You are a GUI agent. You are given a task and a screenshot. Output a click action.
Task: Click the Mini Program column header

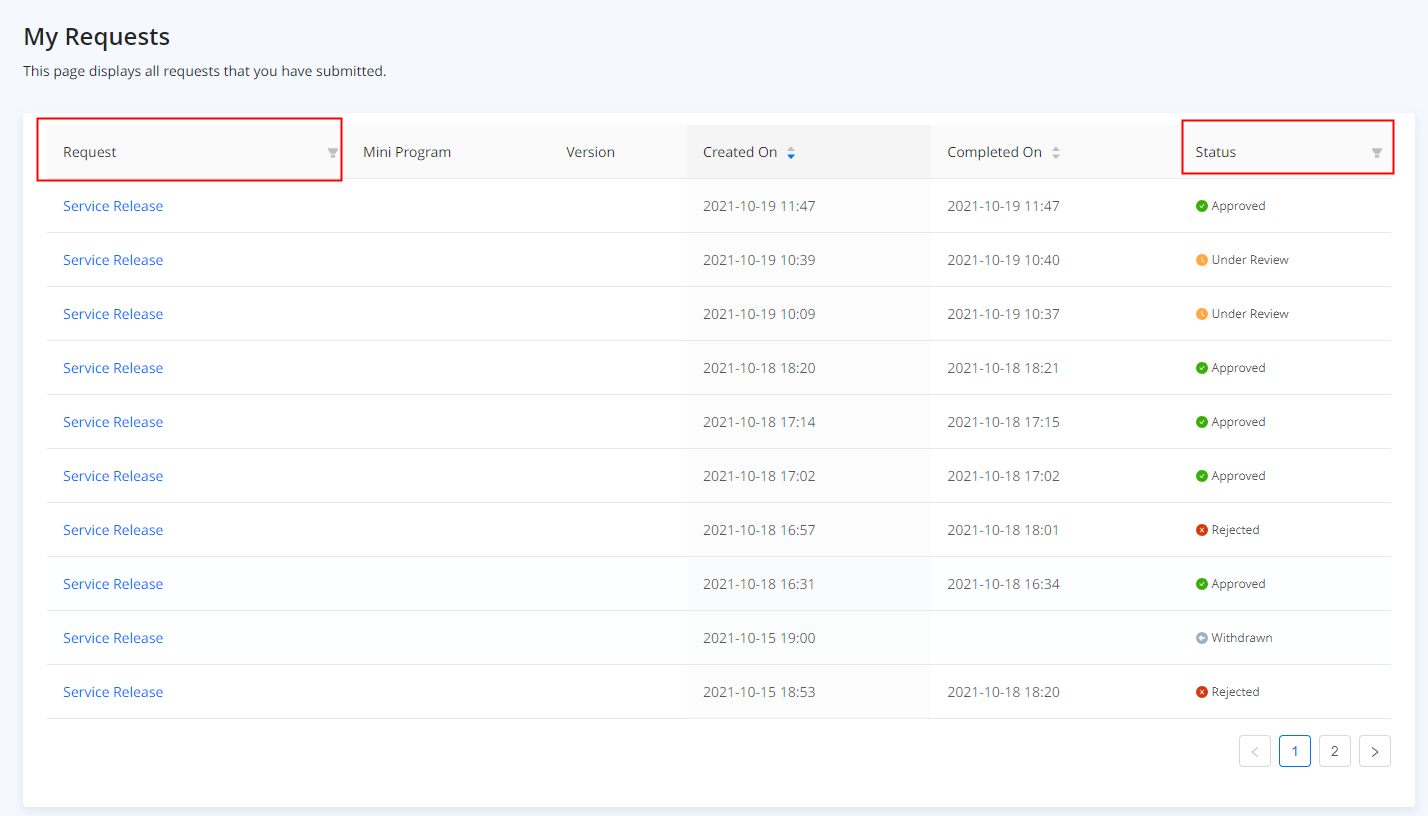407,153
